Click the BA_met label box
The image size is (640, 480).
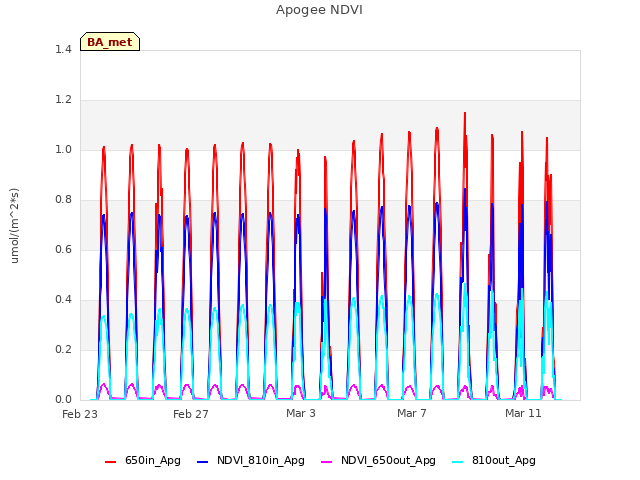[x=110, y=42]
